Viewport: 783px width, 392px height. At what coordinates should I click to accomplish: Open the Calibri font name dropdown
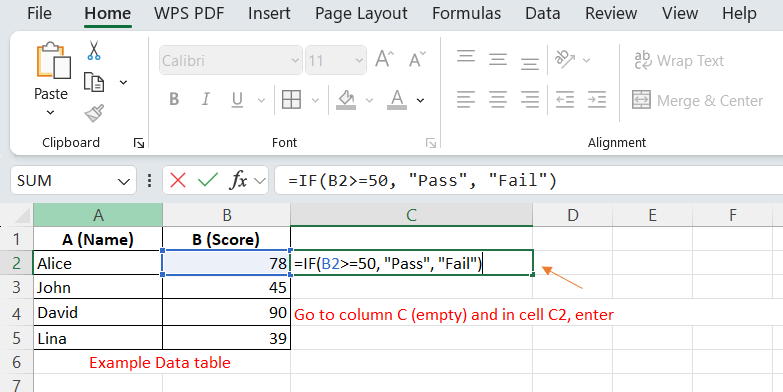[x=295, y=61]
